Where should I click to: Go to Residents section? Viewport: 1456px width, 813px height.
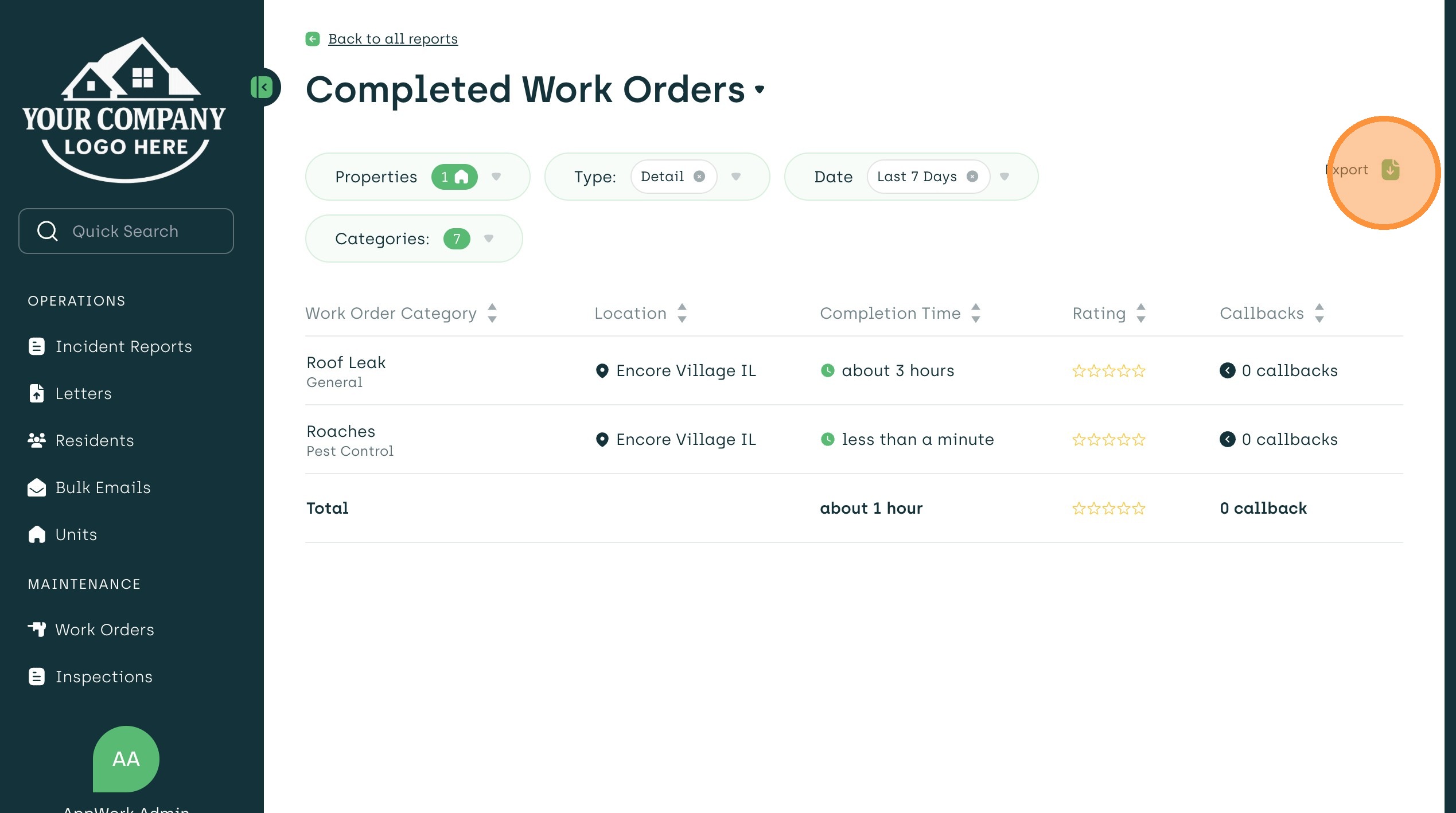point(94,440)
